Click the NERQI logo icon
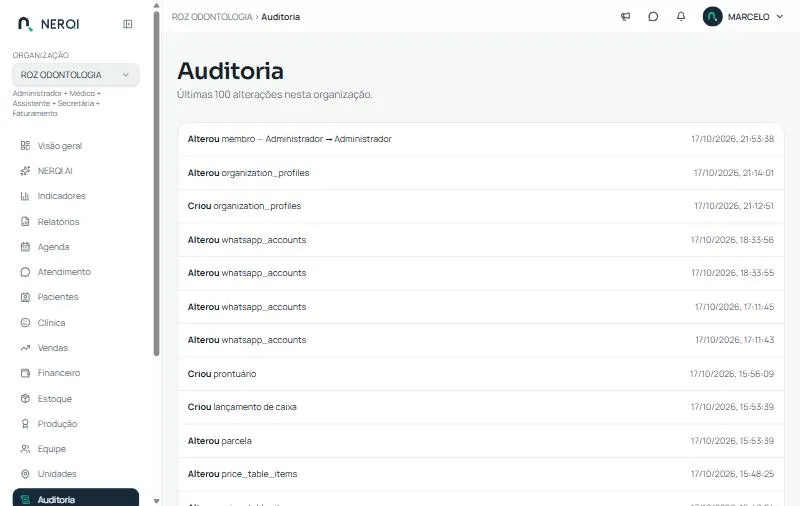The image size is (800, 506). click(24, 24)
